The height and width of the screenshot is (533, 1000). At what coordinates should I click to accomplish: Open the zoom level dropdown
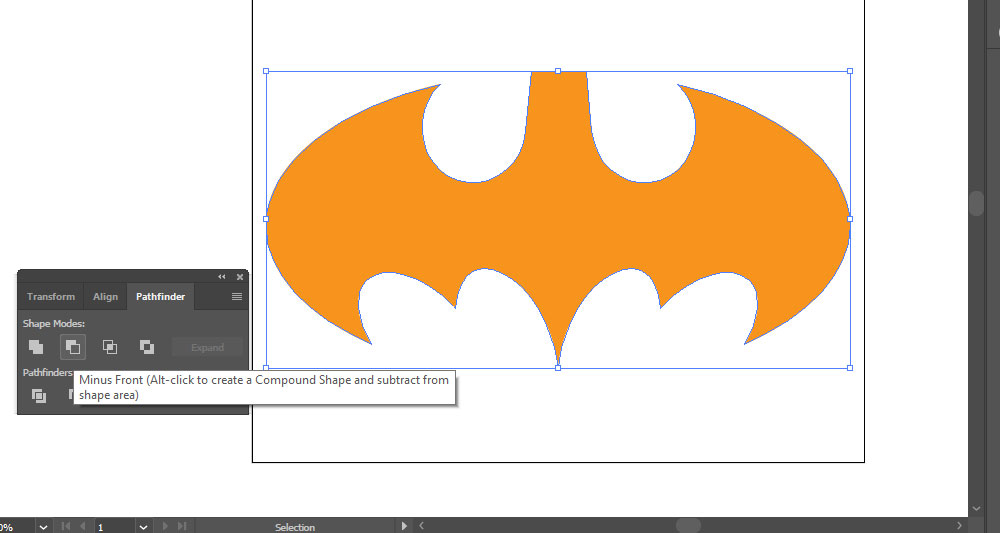(x=43, y=527)
